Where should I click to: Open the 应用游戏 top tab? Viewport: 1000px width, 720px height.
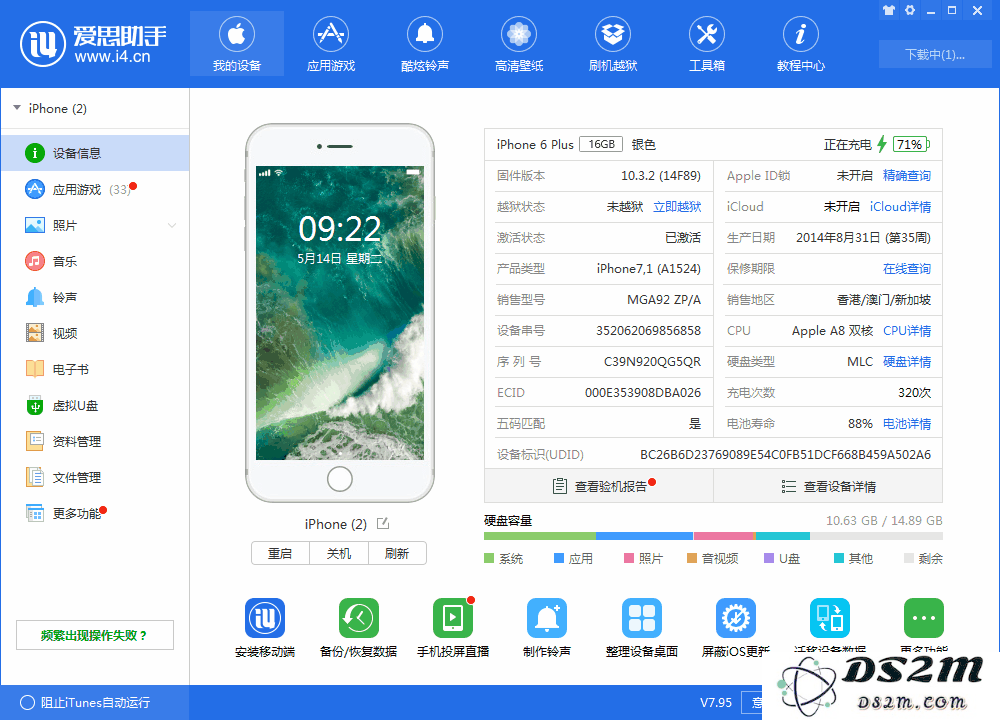point(330,43)
